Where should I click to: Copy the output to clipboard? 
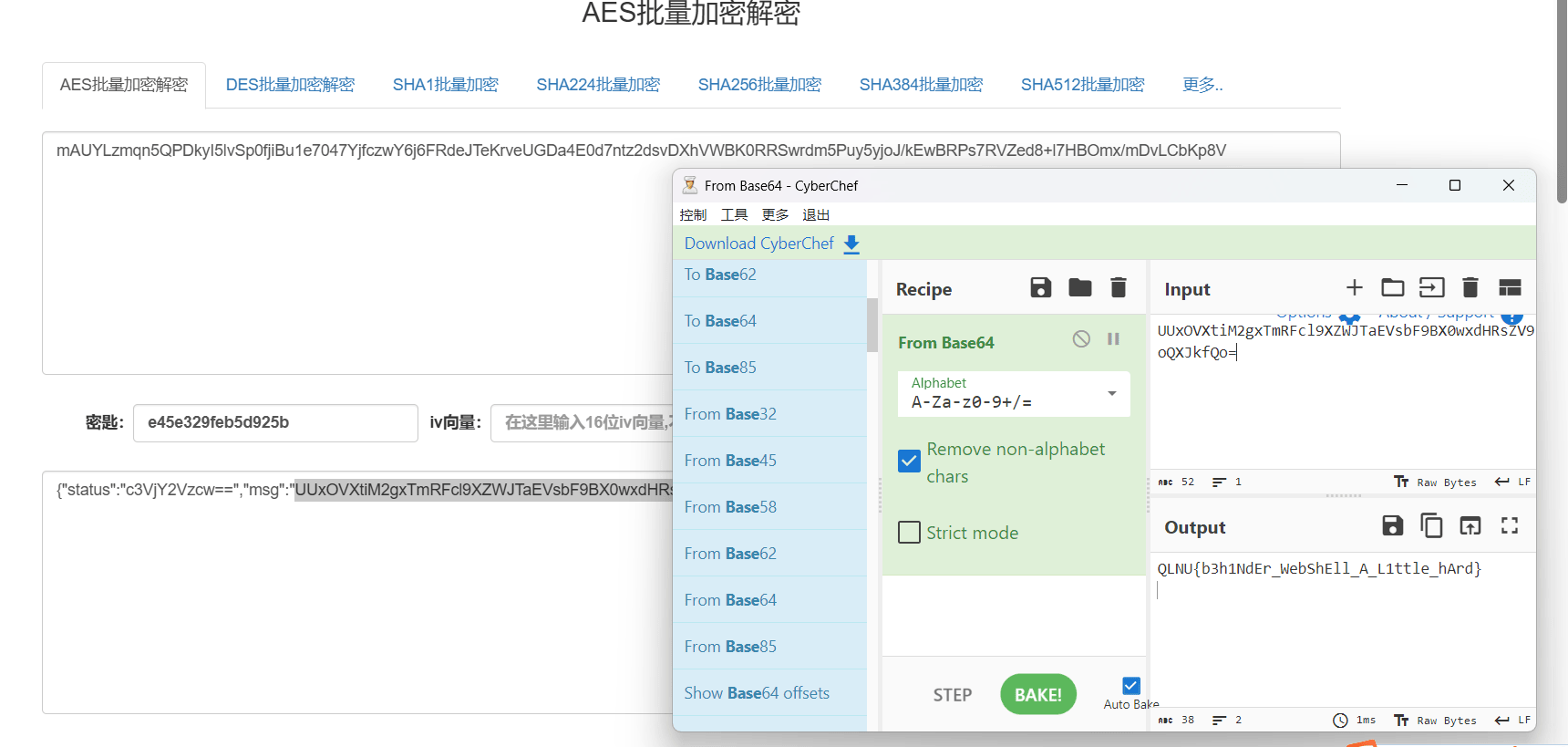(1431, 526)
